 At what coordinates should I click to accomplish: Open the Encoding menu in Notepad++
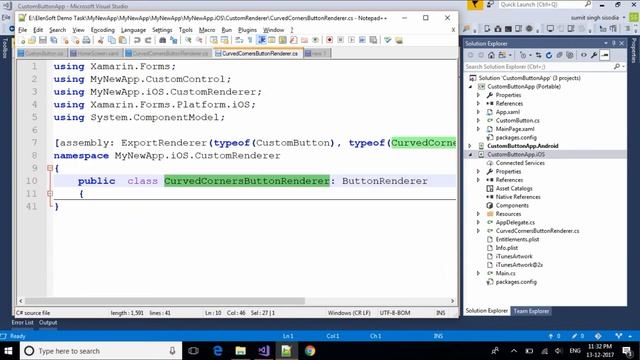click(x=102, y=30)
